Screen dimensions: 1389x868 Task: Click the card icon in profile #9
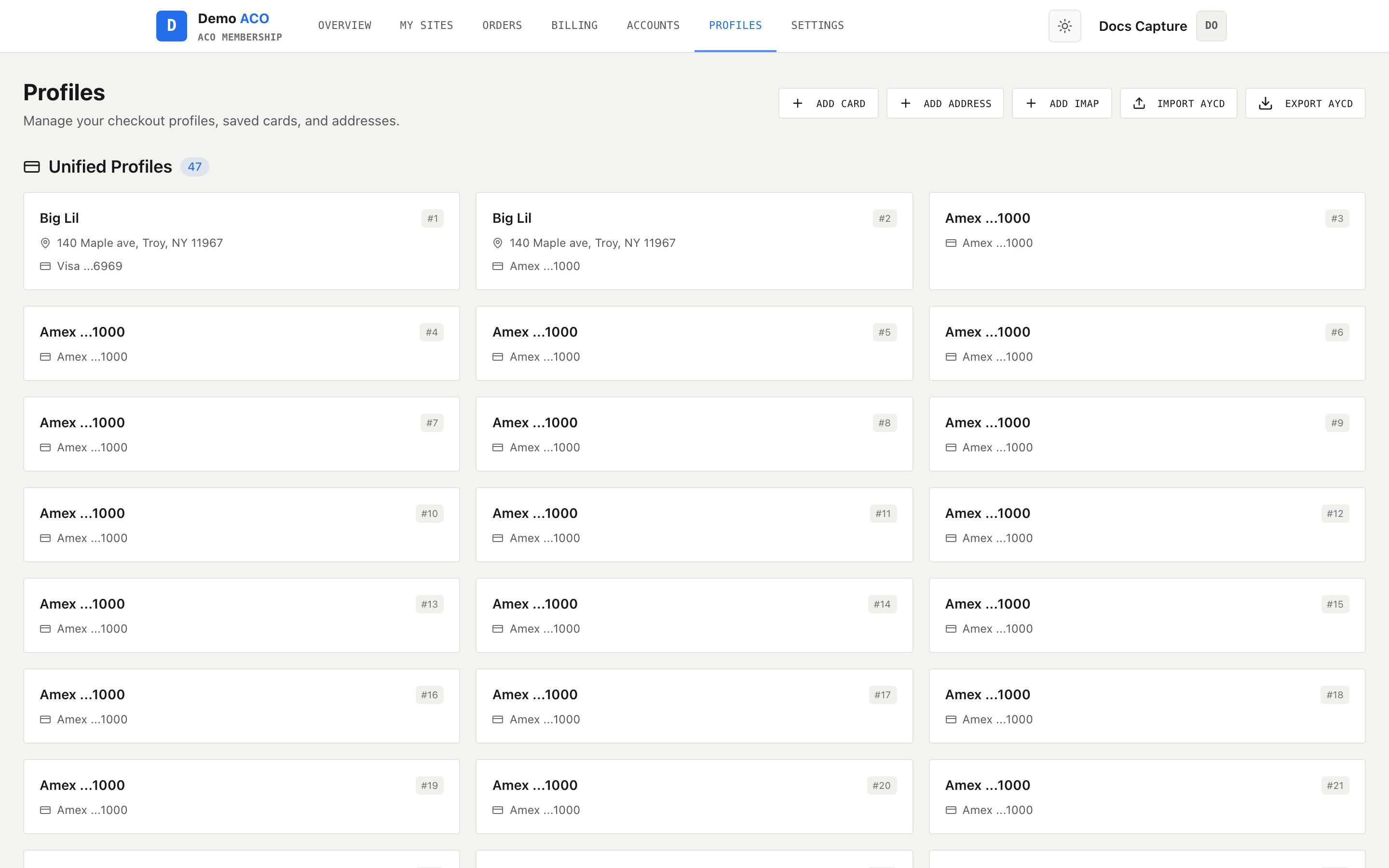coord(951,448)
